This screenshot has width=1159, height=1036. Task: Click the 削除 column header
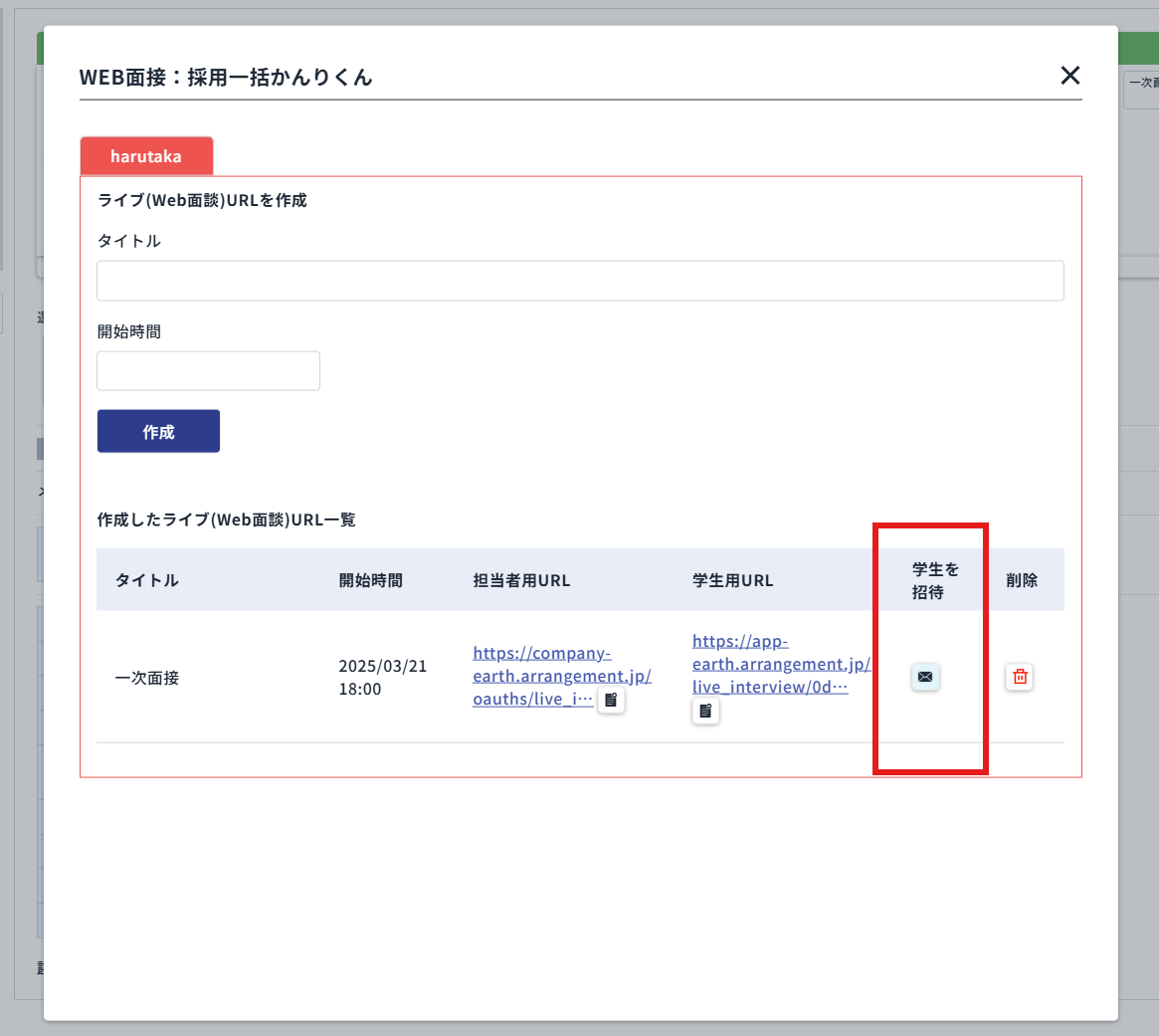1022,580
